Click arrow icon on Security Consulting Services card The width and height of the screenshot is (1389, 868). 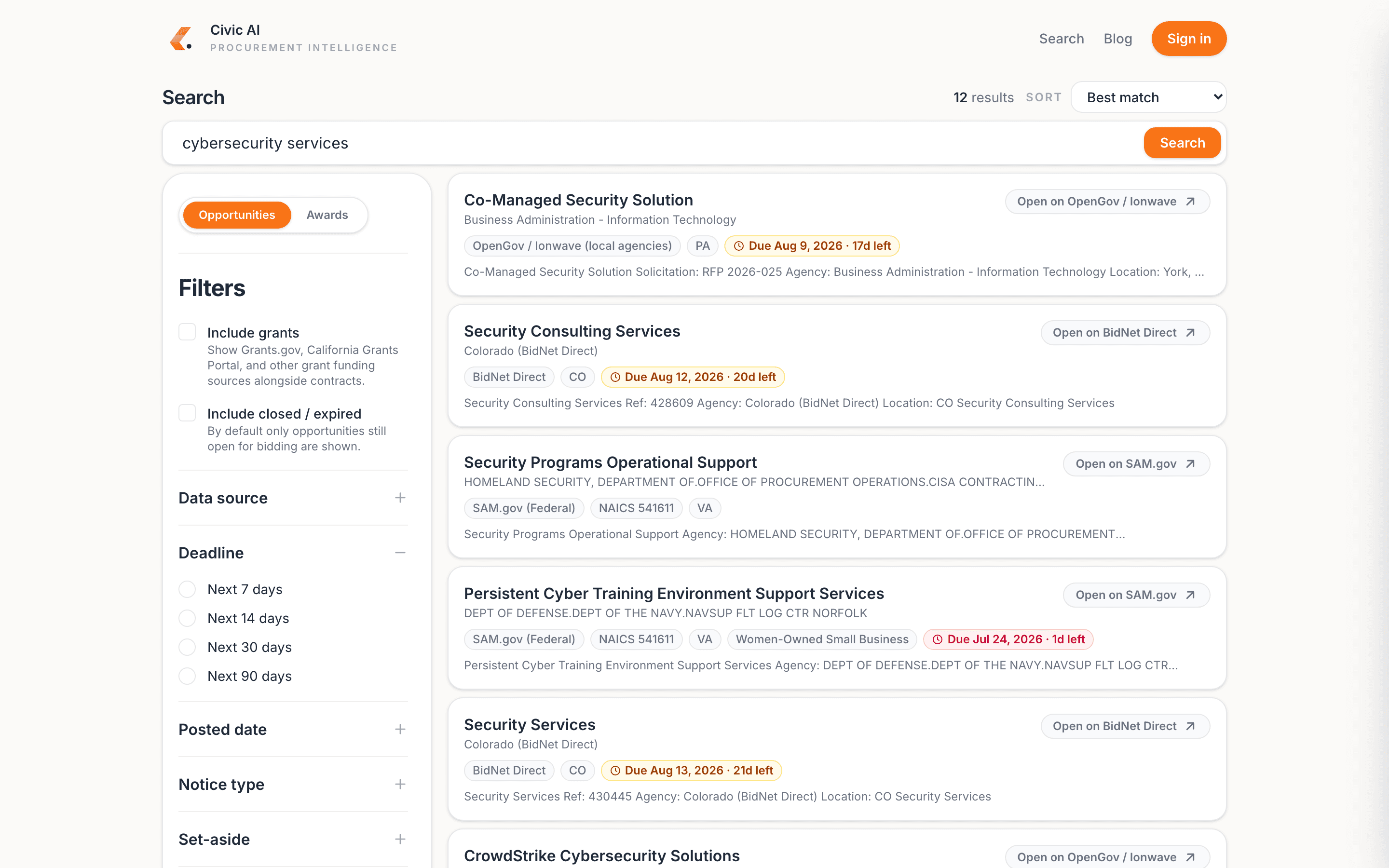[x=1190, y=333]
